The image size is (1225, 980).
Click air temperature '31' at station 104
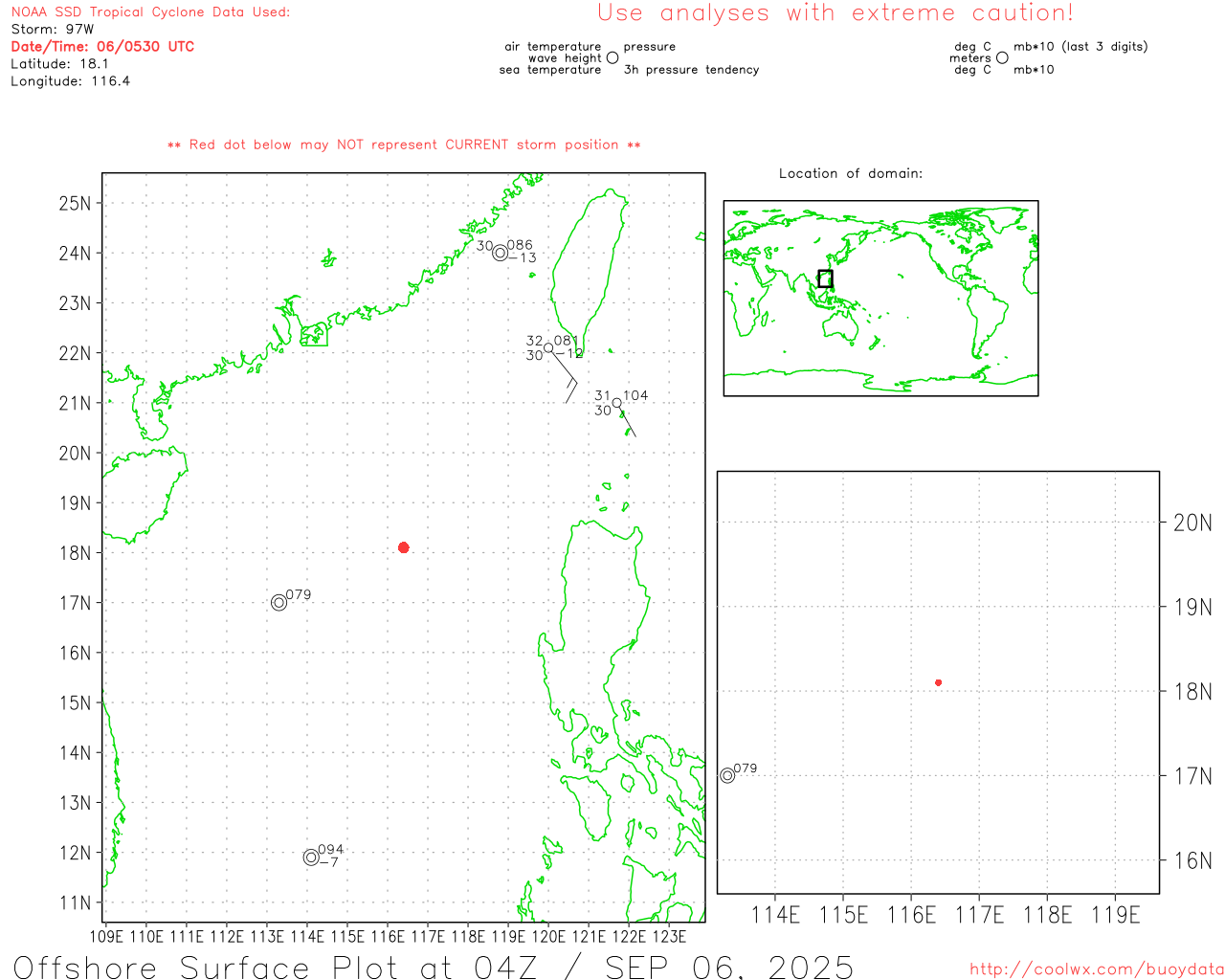602,395
